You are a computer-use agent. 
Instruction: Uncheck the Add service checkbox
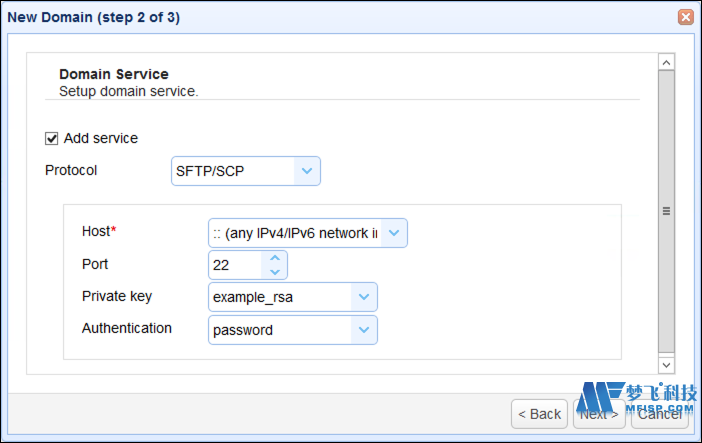[51, 138]
